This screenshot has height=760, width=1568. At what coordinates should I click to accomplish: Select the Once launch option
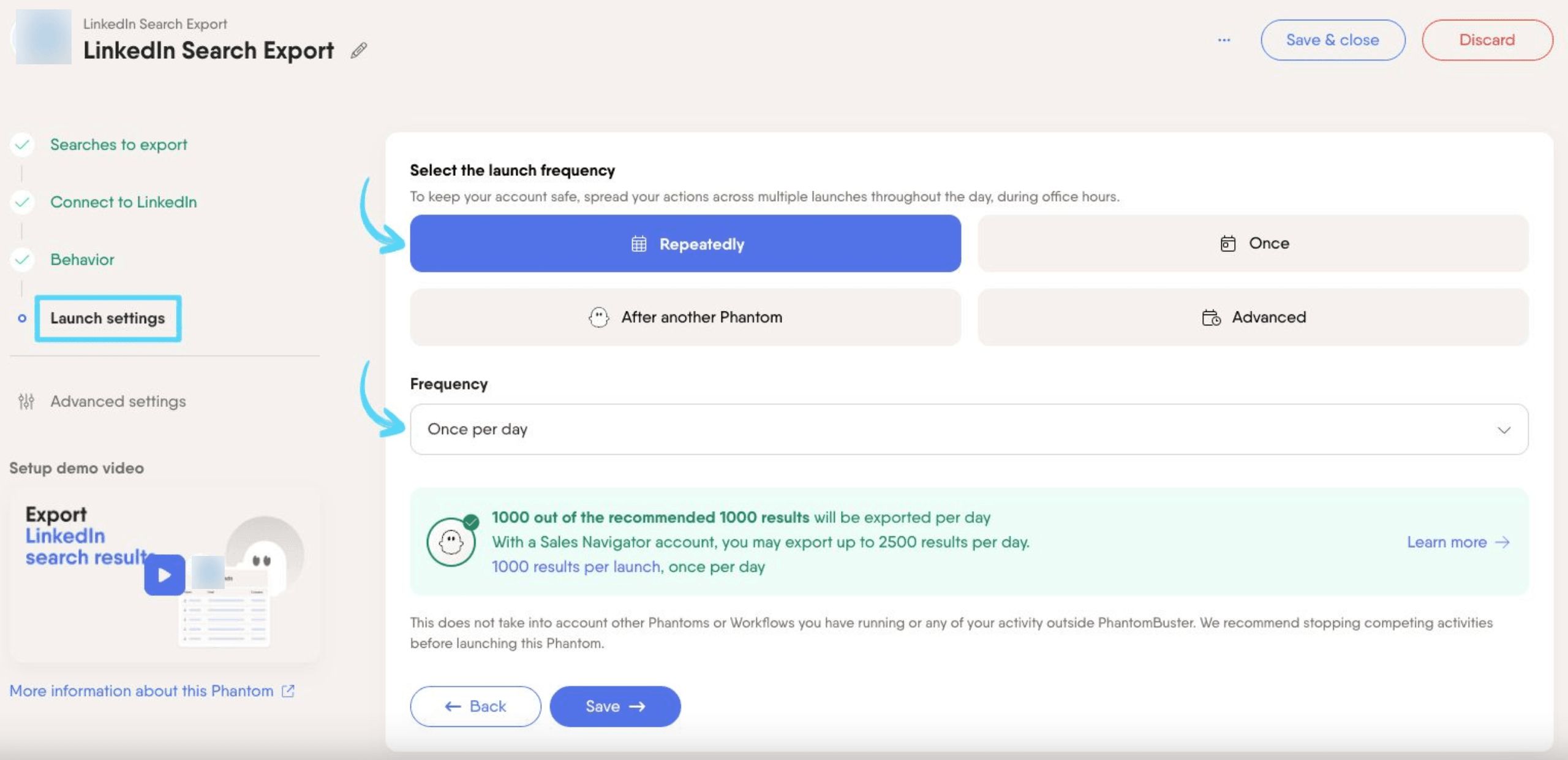tap(1253, 243)
